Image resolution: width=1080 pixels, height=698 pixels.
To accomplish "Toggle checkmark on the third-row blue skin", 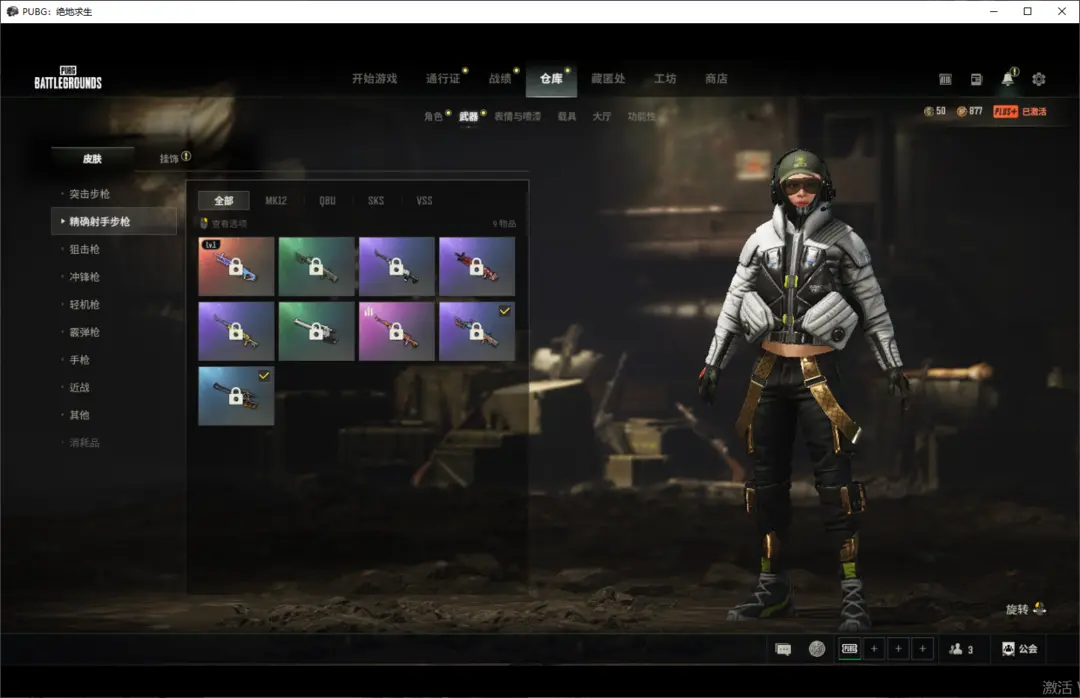I will (264, 375).
